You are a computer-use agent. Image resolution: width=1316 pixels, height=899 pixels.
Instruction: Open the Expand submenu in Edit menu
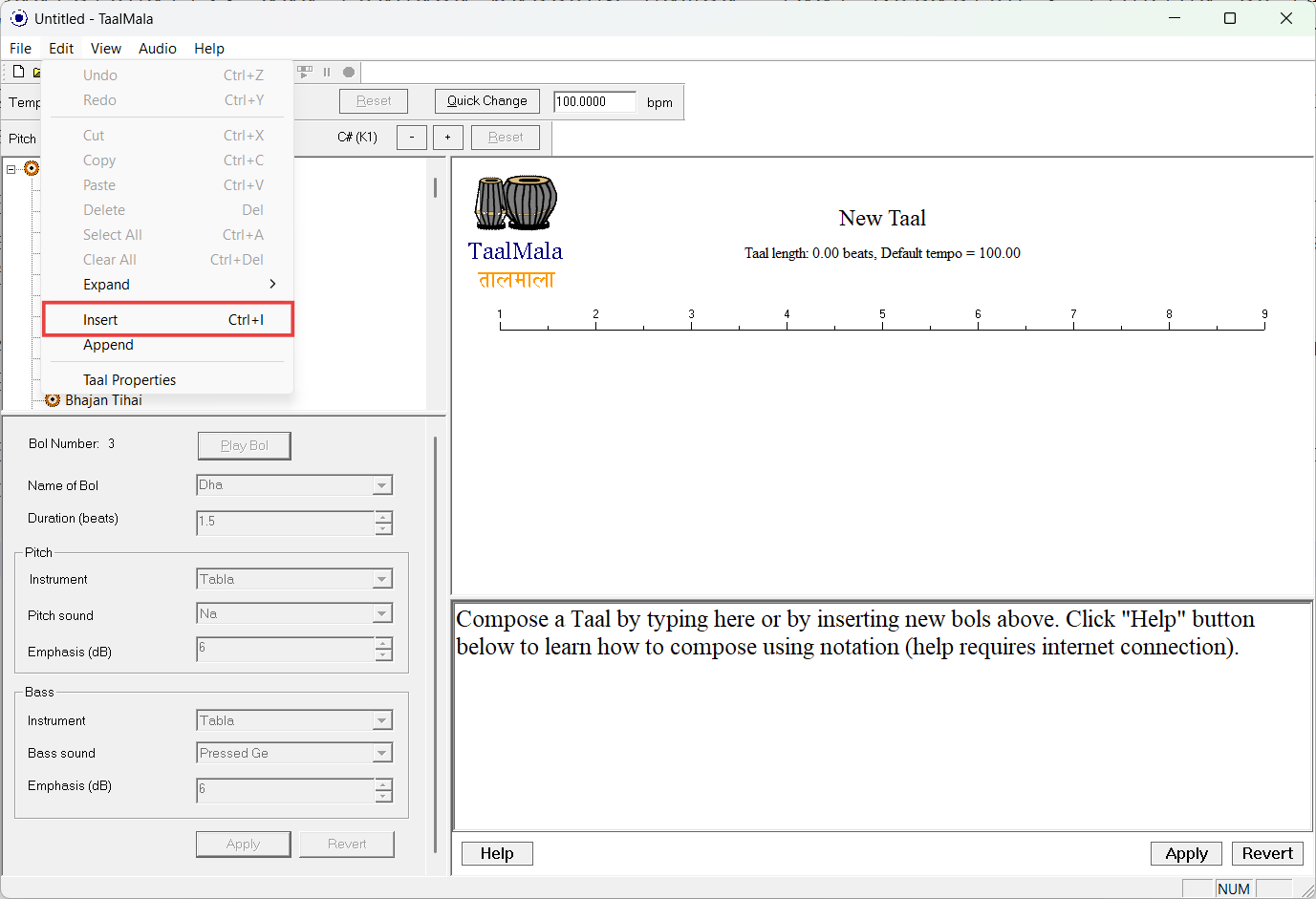click(168, 285)
